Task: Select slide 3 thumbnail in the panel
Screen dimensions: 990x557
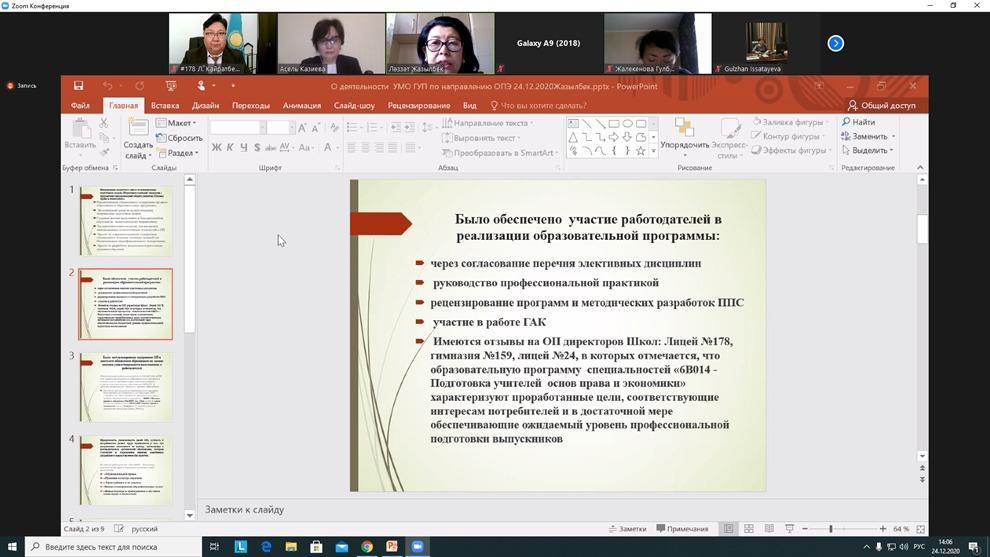Action: 125,387
